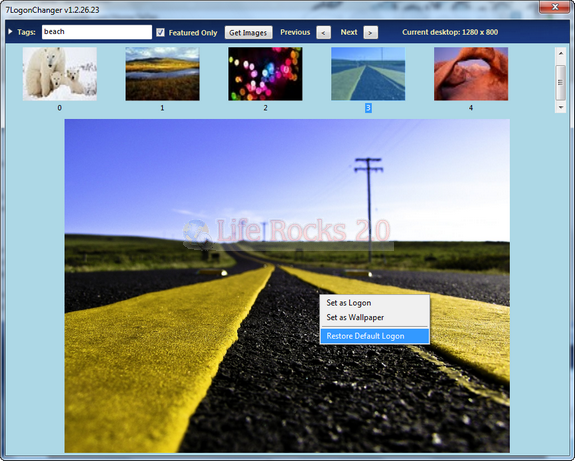This screenshot has width=575, height=461.
Task: Click the large road preview image
Action: 287,286
